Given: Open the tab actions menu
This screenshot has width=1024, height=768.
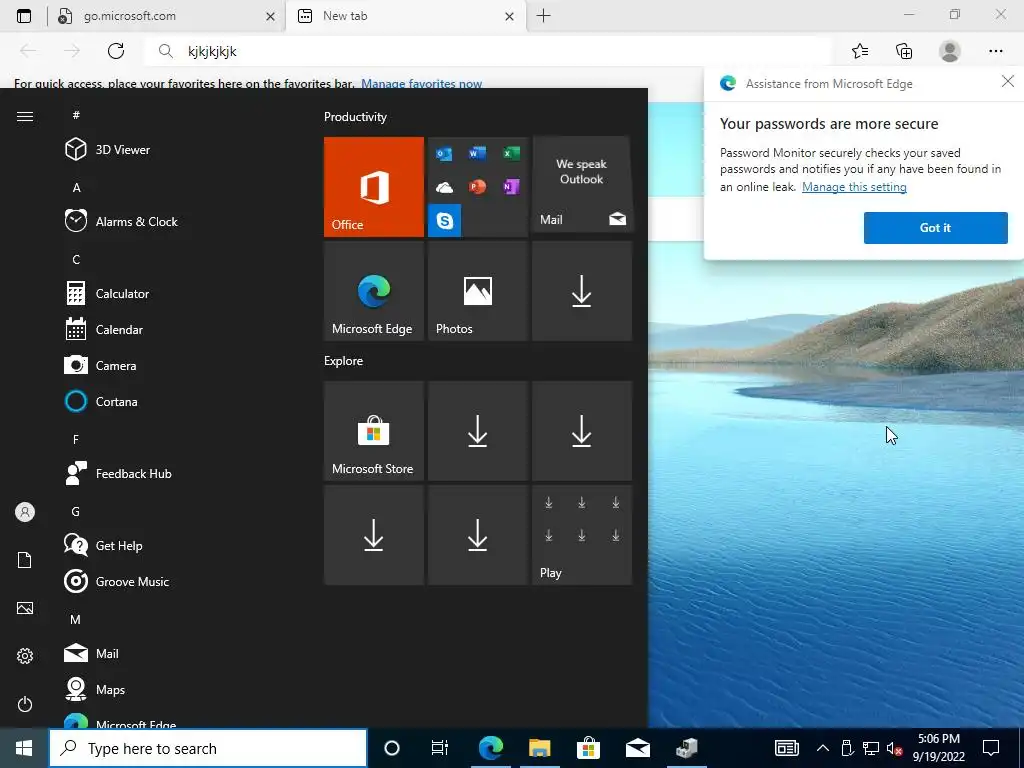Looking at the screenshot, I should click(x=24, y=16).
